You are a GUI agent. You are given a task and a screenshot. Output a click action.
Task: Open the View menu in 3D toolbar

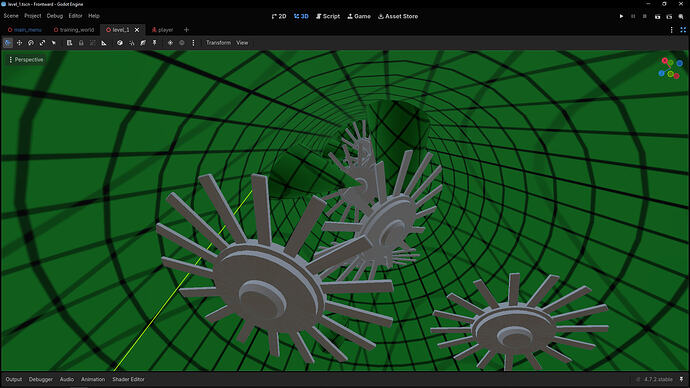pyautogui.click(x=242, y=43)
